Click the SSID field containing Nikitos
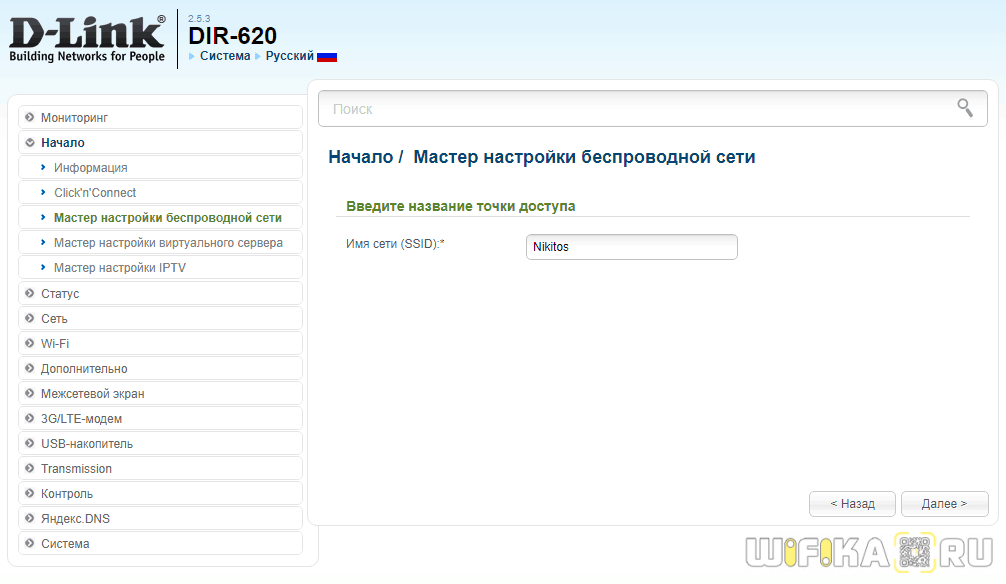This screenshot has width=1006, height=584. pos(631,246)
